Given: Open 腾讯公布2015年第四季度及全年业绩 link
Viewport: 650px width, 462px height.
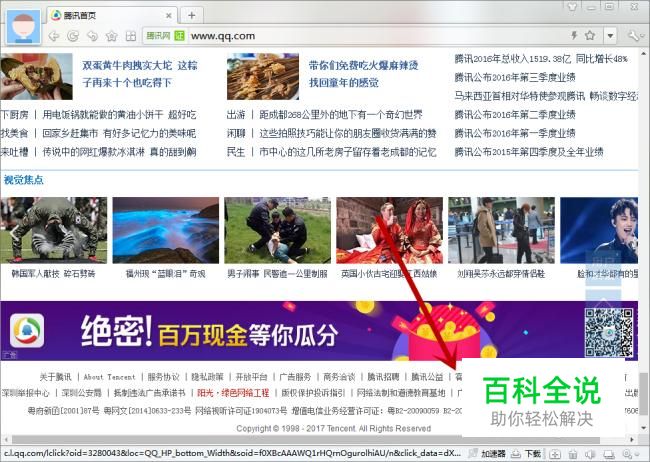Looking at the screenshot, I should coord(529,152).
